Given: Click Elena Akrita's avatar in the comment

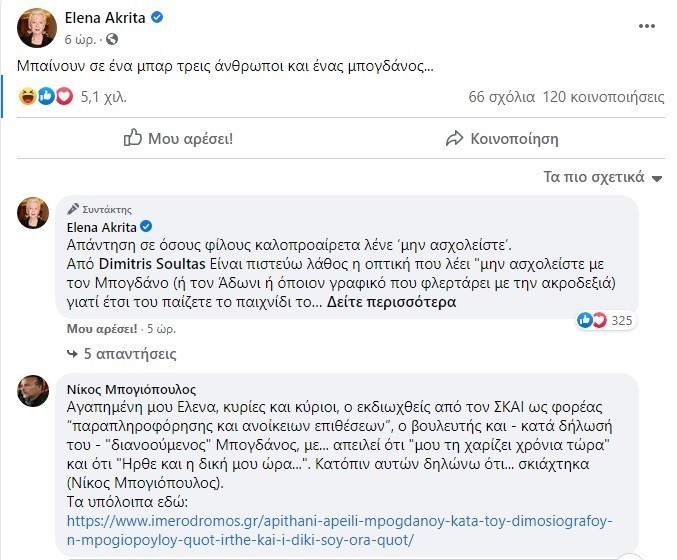Looking at the screenshot, I should 34,213.
